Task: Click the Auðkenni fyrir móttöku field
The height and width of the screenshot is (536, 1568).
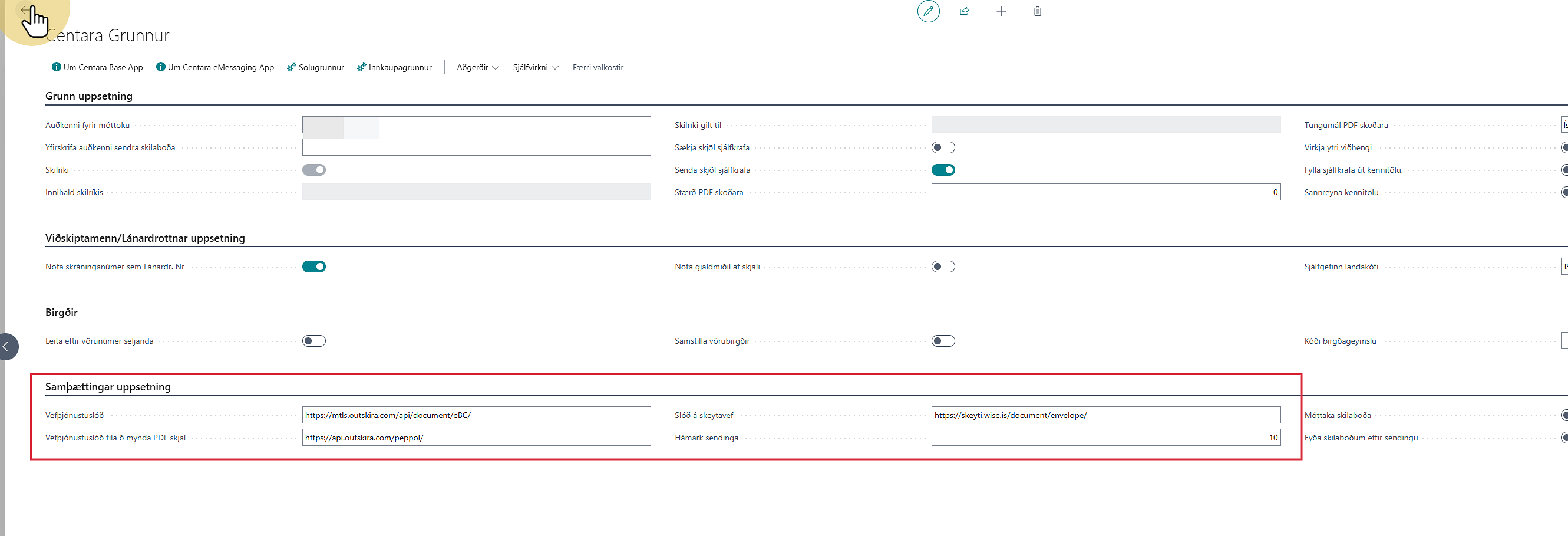Action: point(477,125)
